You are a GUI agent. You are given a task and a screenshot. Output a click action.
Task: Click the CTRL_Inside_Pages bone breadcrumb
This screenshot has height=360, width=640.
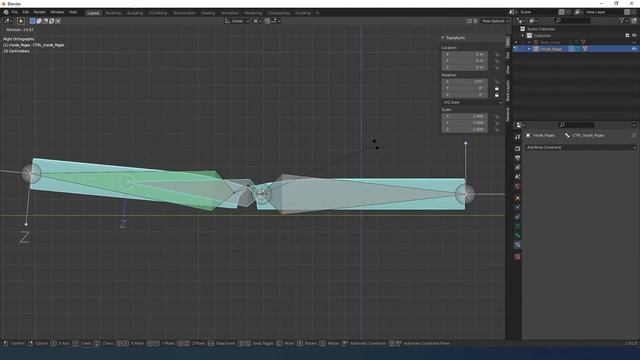tap(585, 136)
